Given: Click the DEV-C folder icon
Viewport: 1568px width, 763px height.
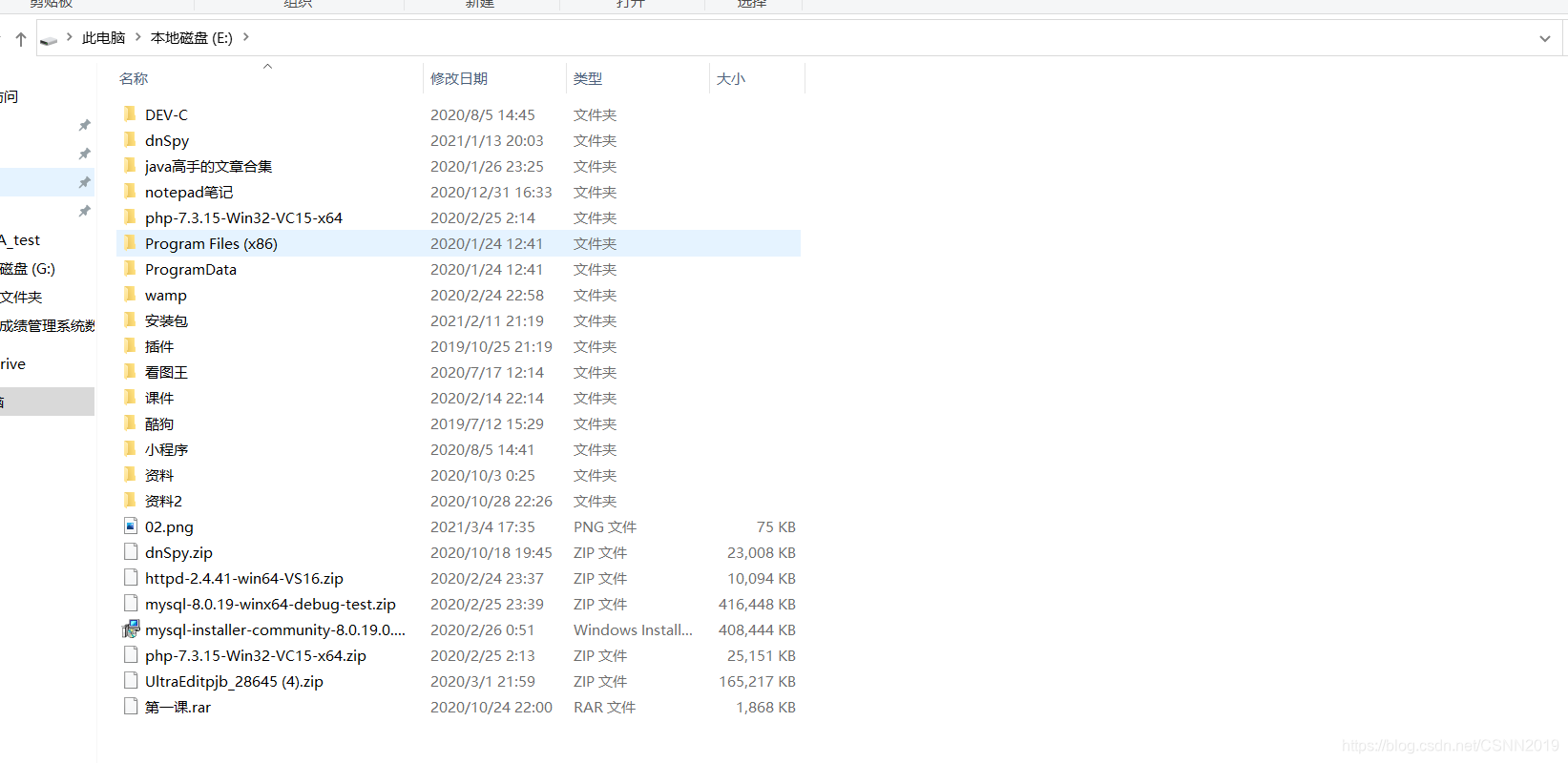Looking at the screenshot, I should click(131, 114).
